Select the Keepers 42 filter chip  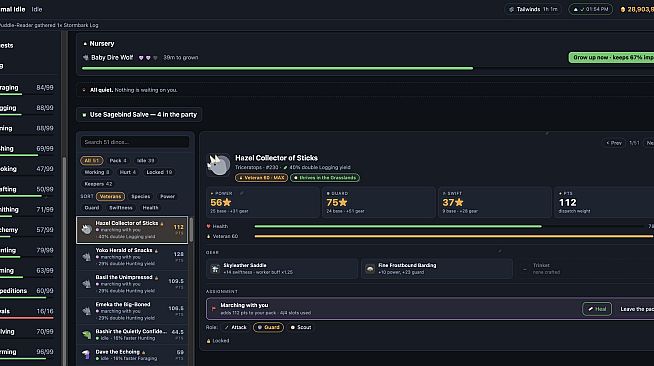pos(98,184)
